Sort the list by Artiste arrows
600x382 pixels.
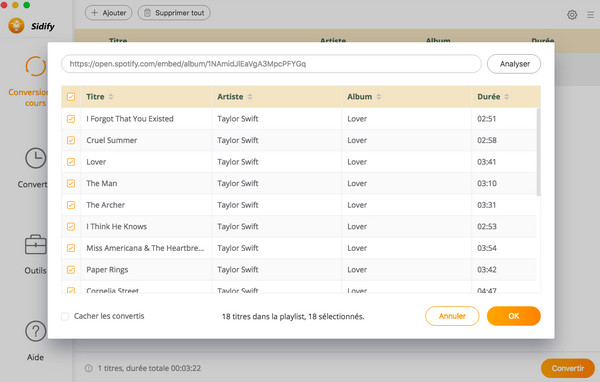pos(250,96)
